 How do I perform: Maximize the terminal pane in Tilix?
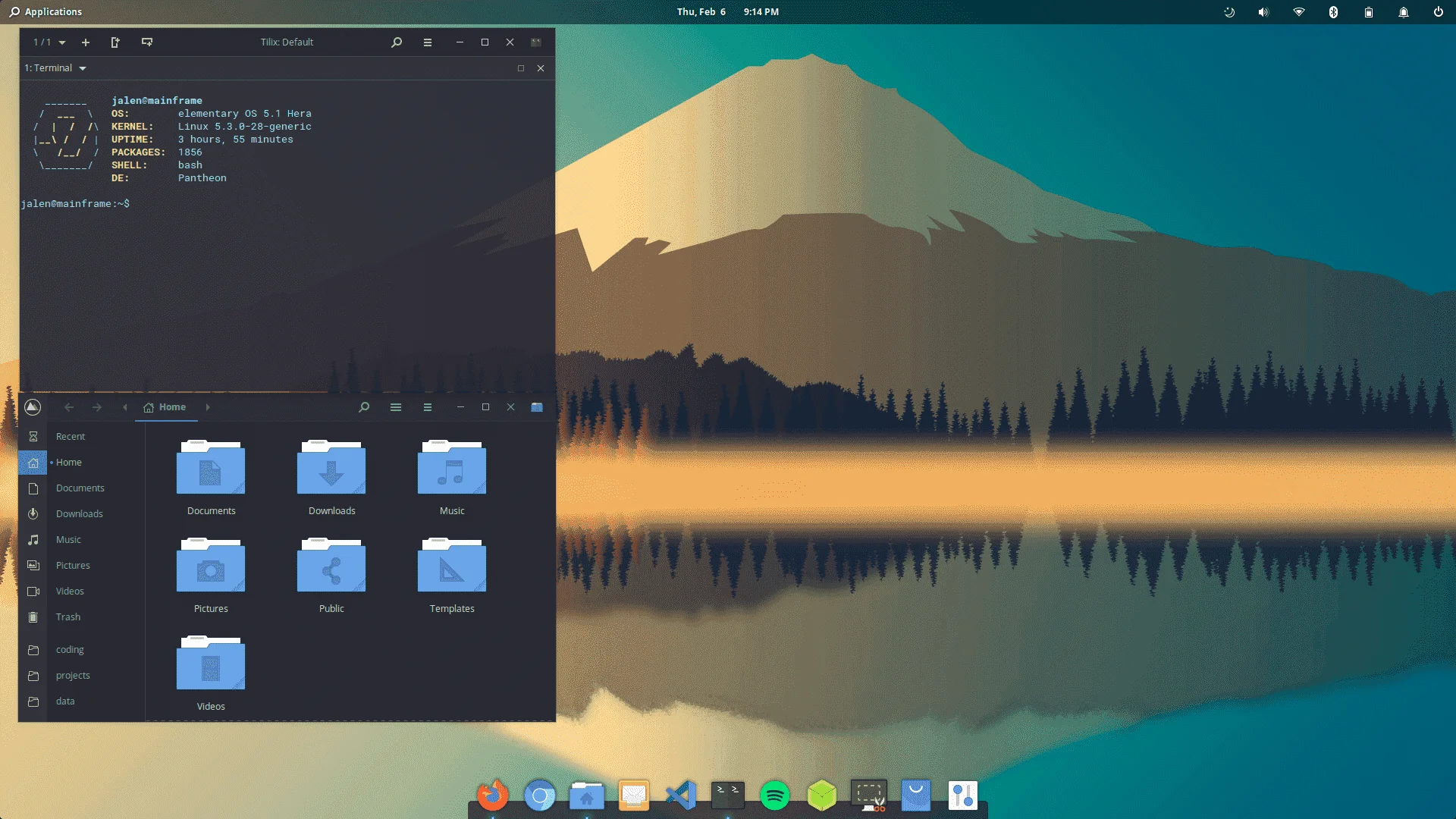point(521,68)
